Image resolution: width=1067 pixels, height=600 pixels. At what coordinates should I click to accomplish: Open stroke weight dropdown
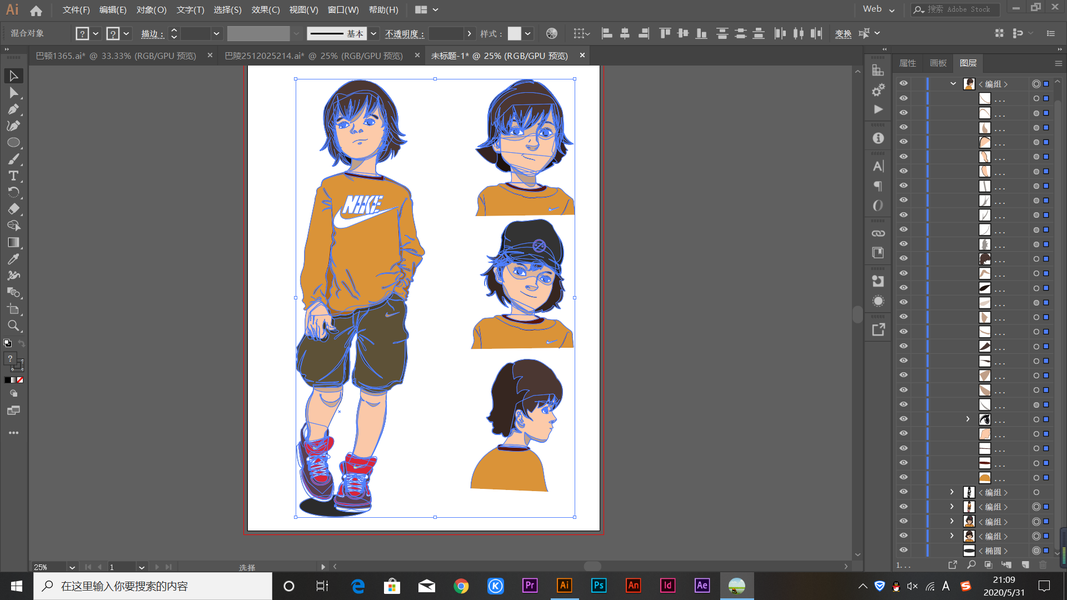pyautogui.click(x=216, y=33)
